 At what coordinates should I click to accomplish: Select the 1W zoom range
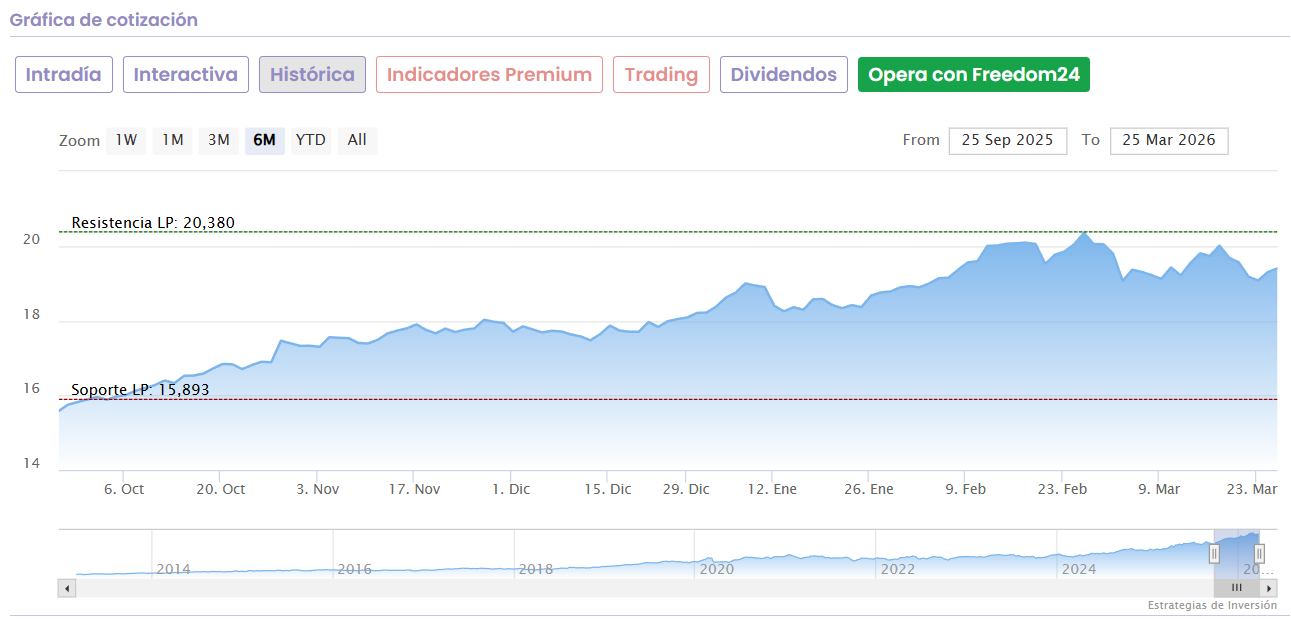126,140
